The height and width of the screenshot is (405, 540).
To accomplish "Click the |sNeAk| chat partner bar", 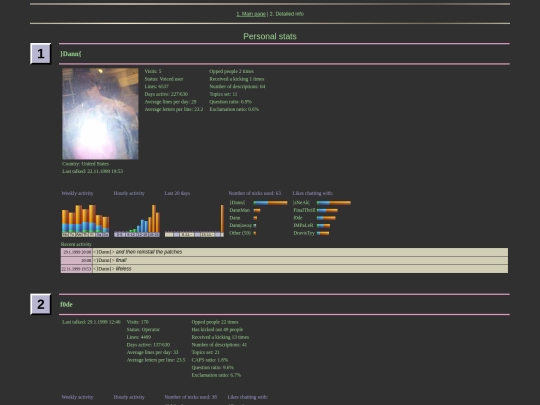I will pos(334,203).
